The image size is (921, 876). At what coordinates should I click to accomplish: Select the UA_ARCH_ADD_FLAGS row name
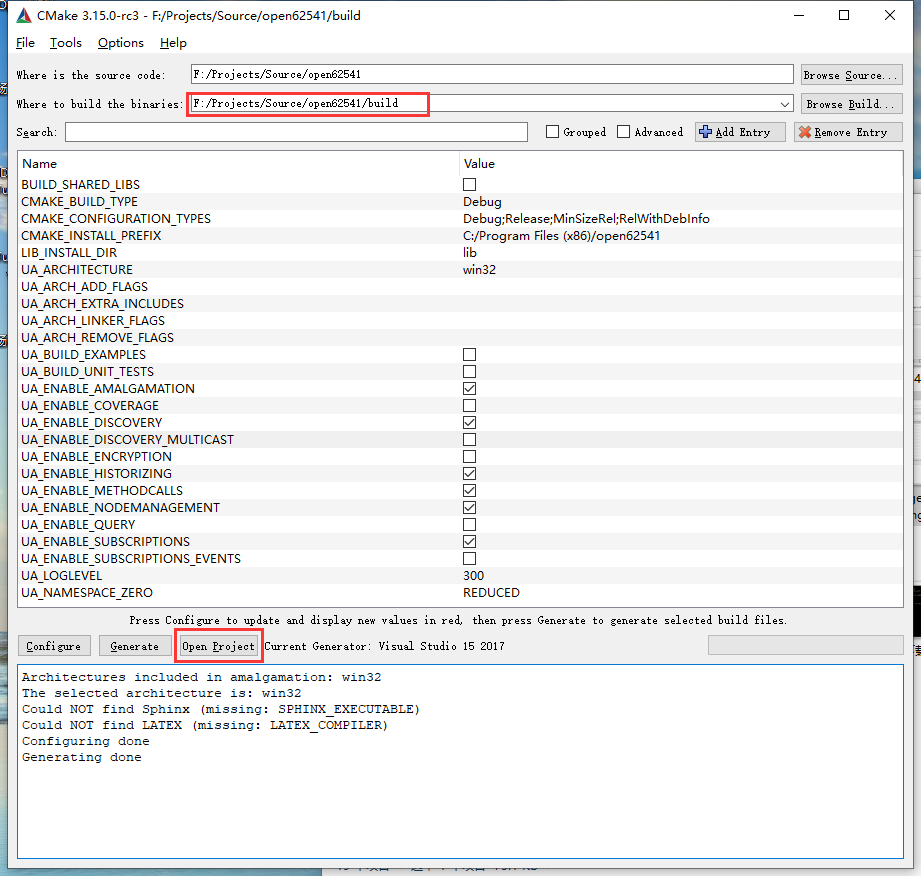pyautogui.click(x=85, y=287)
